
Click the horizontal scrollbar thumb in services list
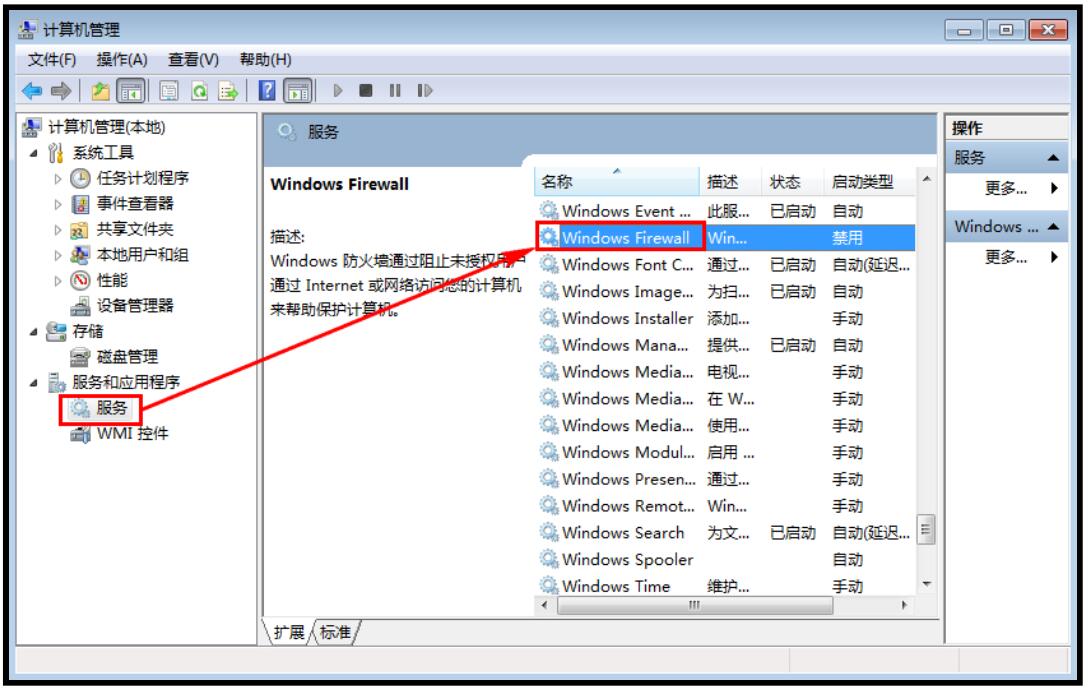coord(695,606)
